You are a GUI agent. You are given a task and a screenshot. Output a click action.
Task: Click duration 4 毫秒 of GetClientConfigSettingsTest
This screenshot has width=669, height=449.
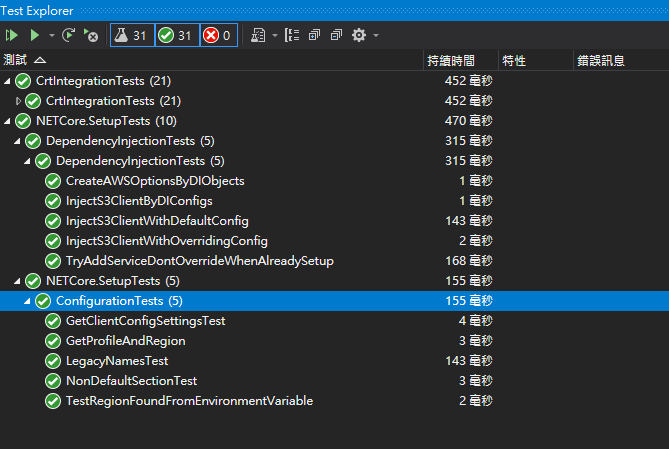tap(475, 321)
